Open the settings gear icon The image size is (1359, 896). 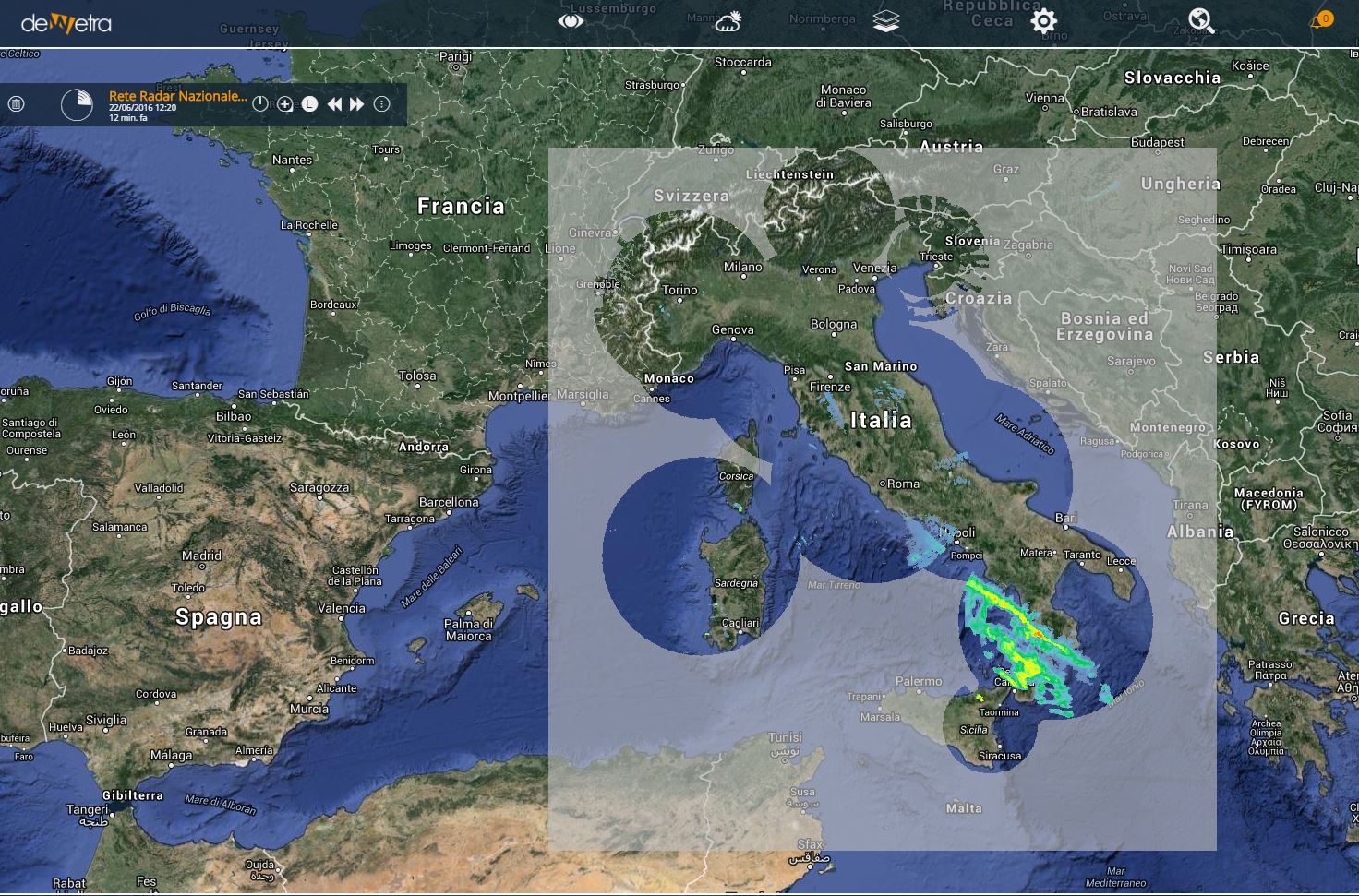pyautogui.click(x=1043, y=21)
